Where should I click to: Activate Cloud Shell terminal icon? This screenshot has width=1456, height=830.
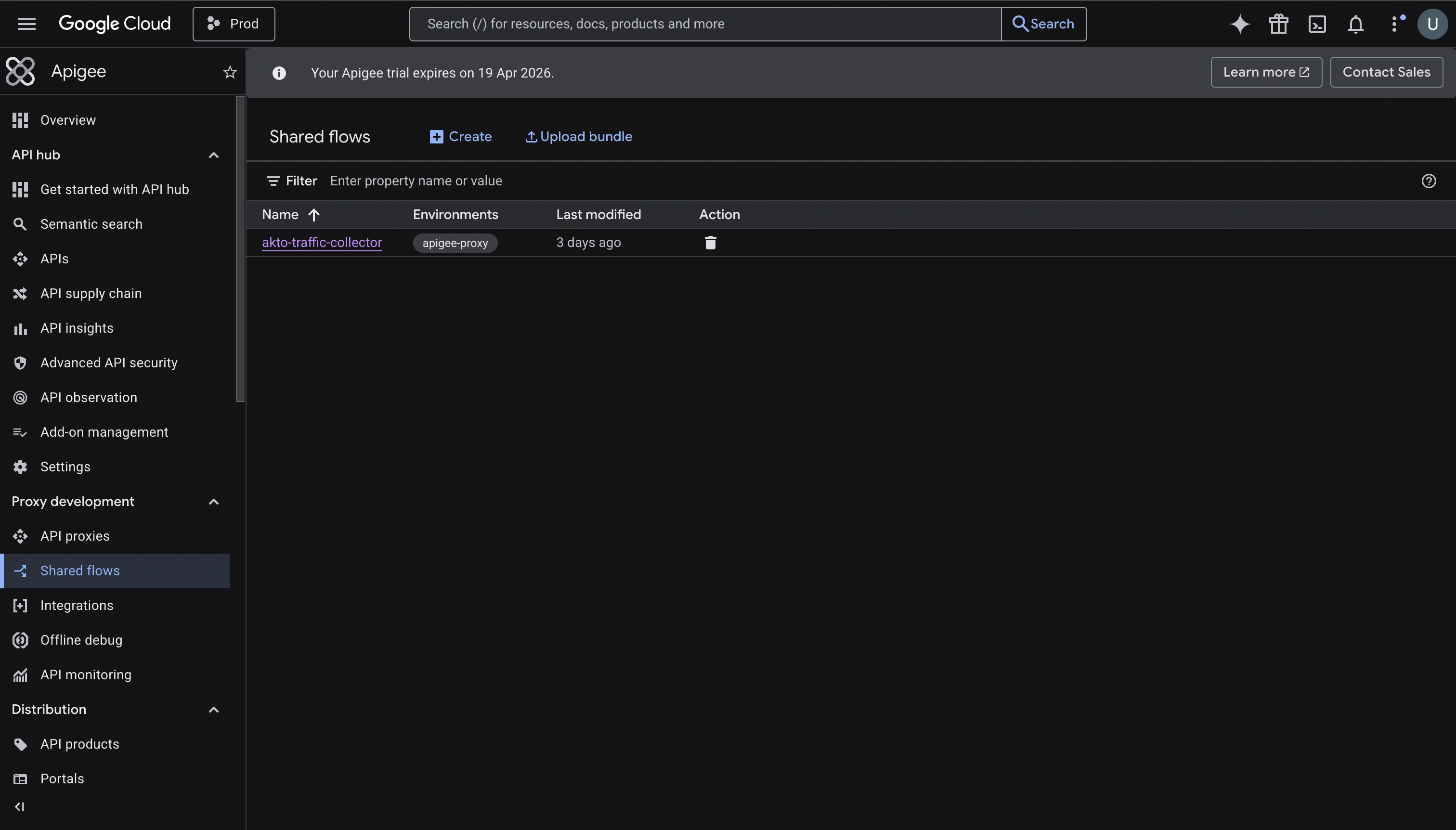point(1317,24)
